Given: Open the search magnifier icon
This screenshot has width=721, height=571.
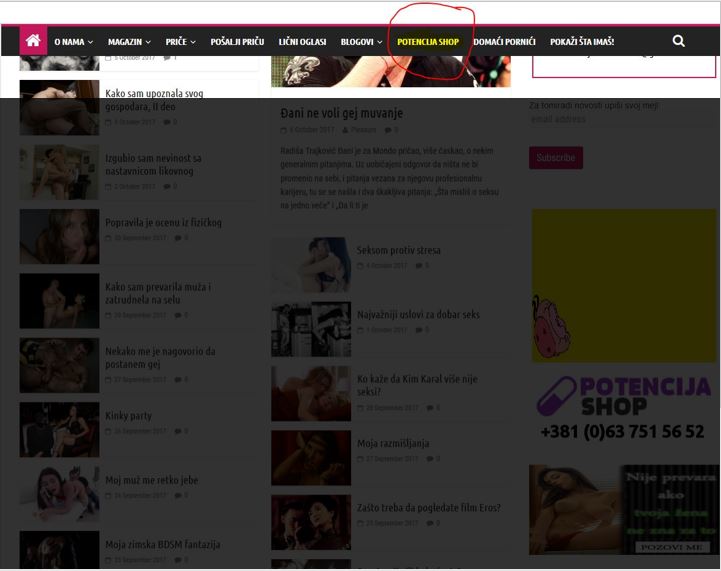Looking at the screenshot, I should [678, 41].
